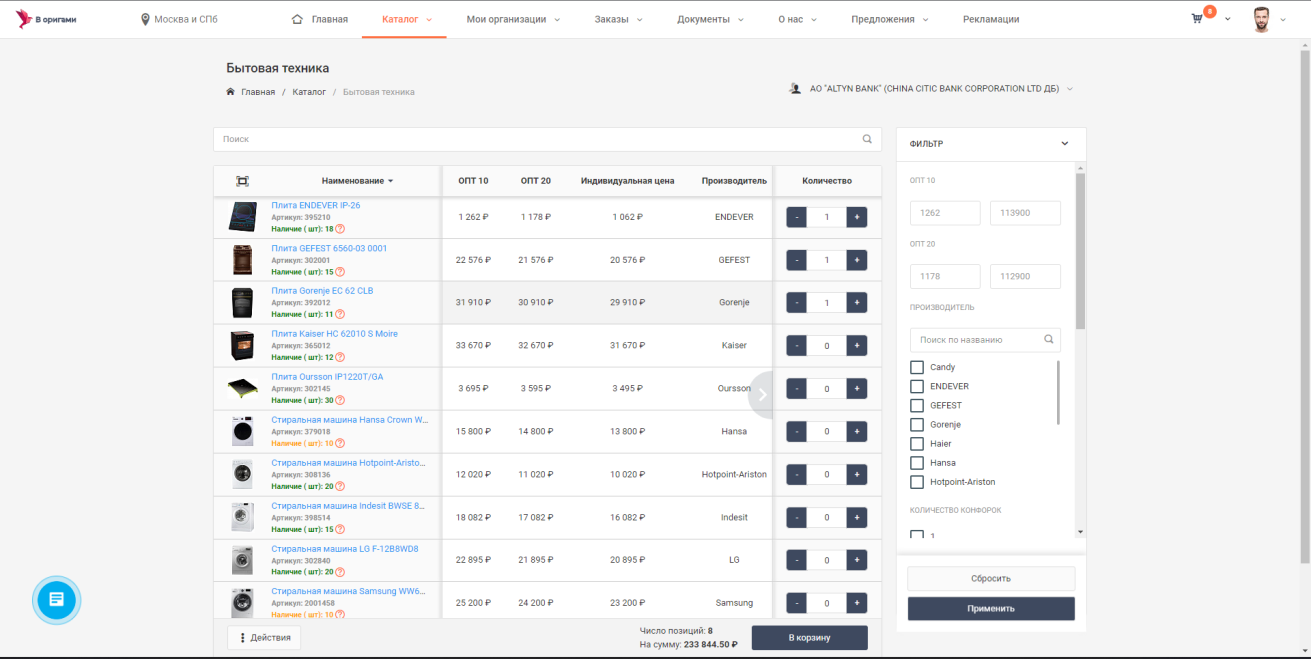Open the Предложения menu
This screenshot has height=659, width=1311.
click(x=890, y=19)
